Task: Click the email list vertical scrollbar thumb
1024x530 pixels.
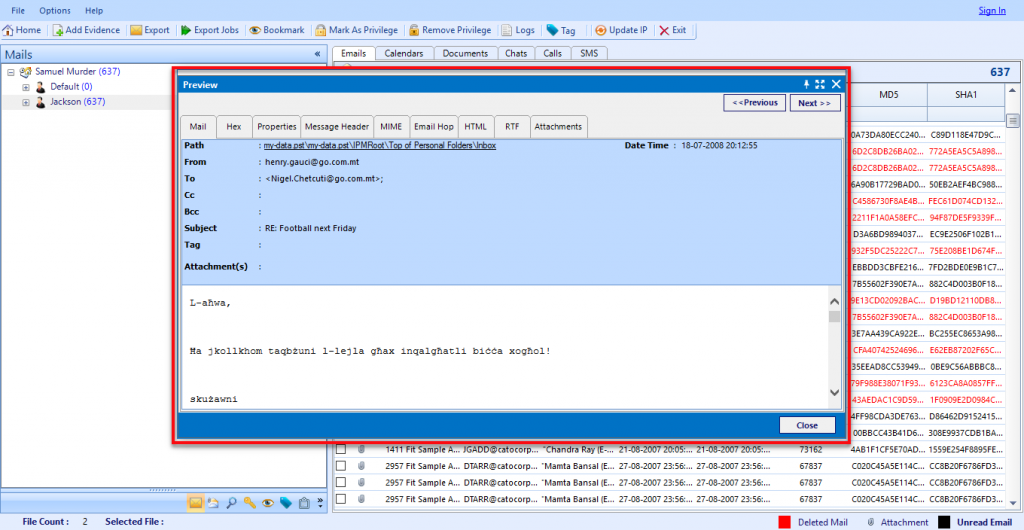Action: pos(1013,121)
